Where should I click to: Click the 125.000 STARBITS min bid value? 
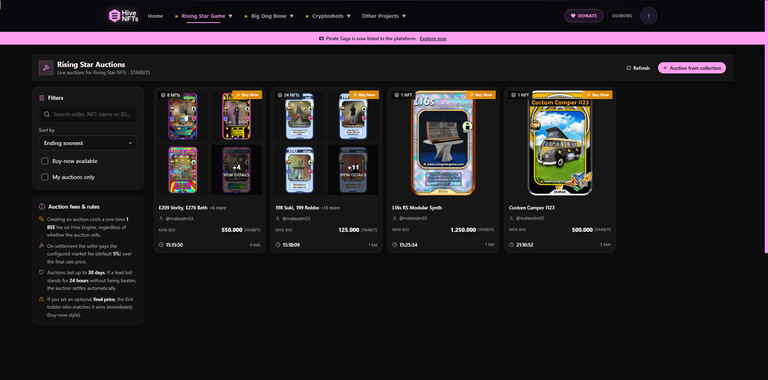358,230
